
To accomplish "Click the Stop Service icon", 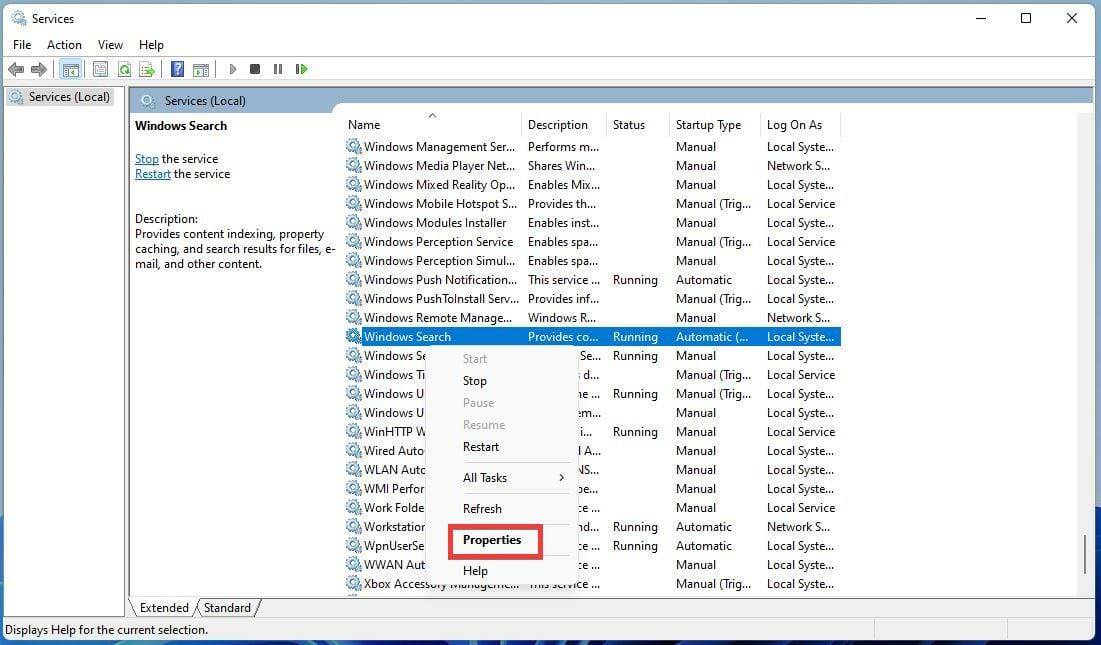I will click(x=254, y=69).
